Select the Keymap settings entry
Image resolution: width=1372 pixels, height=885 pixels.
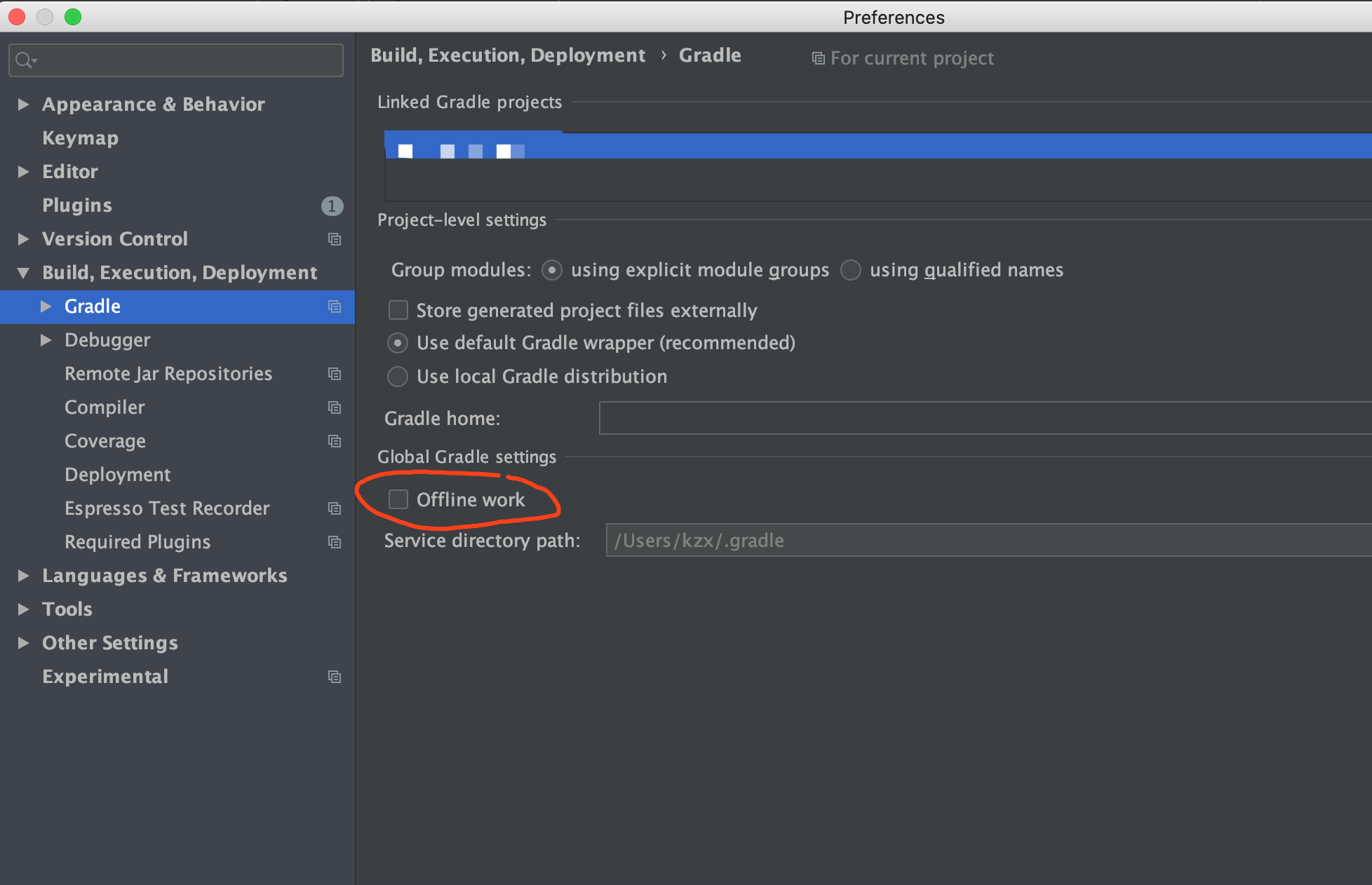(80, 137)
